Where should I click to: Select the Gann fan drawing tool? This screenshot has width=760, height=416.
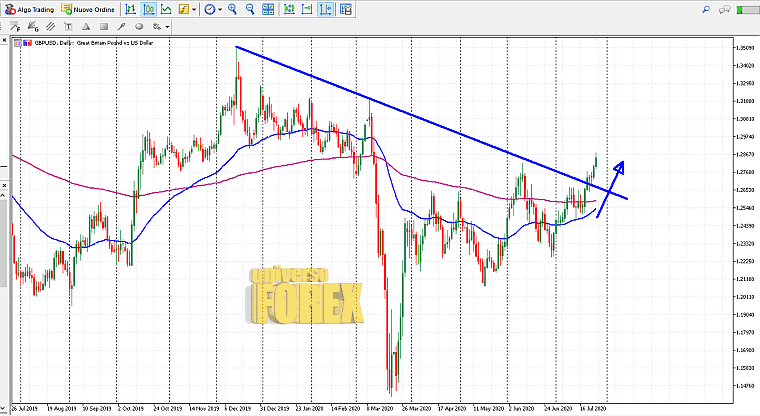click(33, 26)
